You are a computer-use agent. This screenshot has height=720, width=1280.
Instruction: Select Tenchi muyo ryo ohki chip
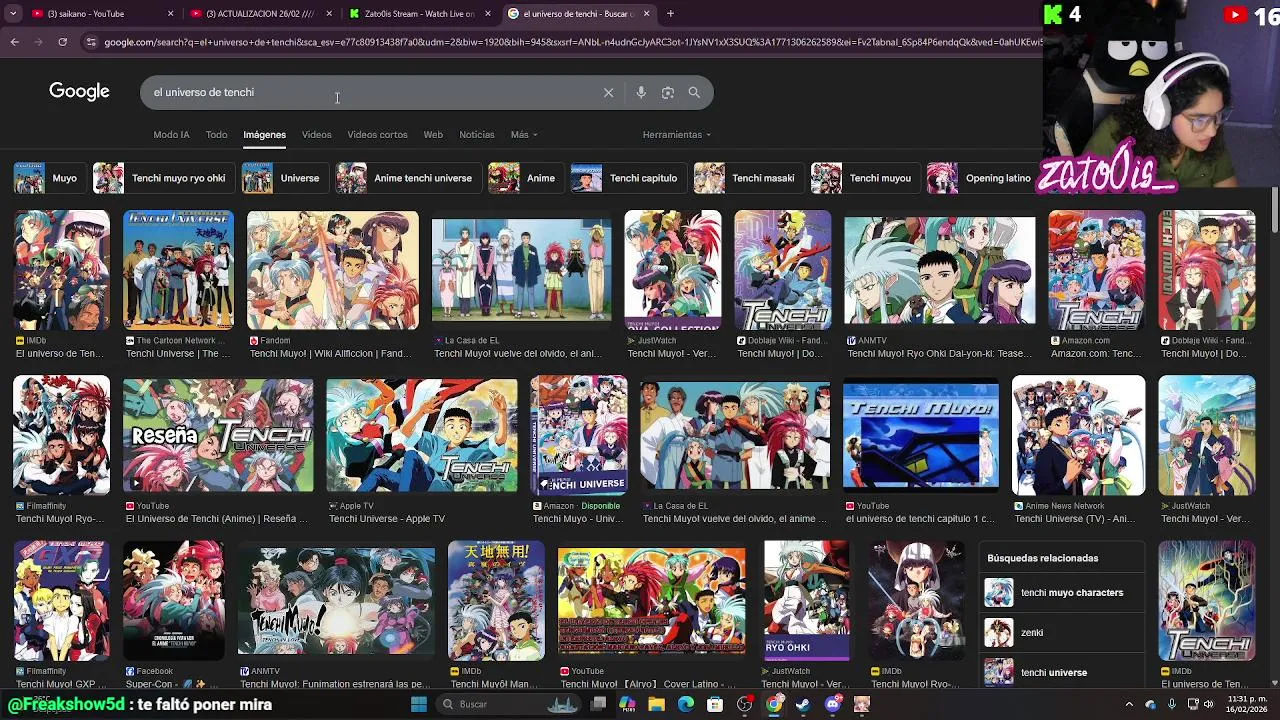tap(162, 178)
